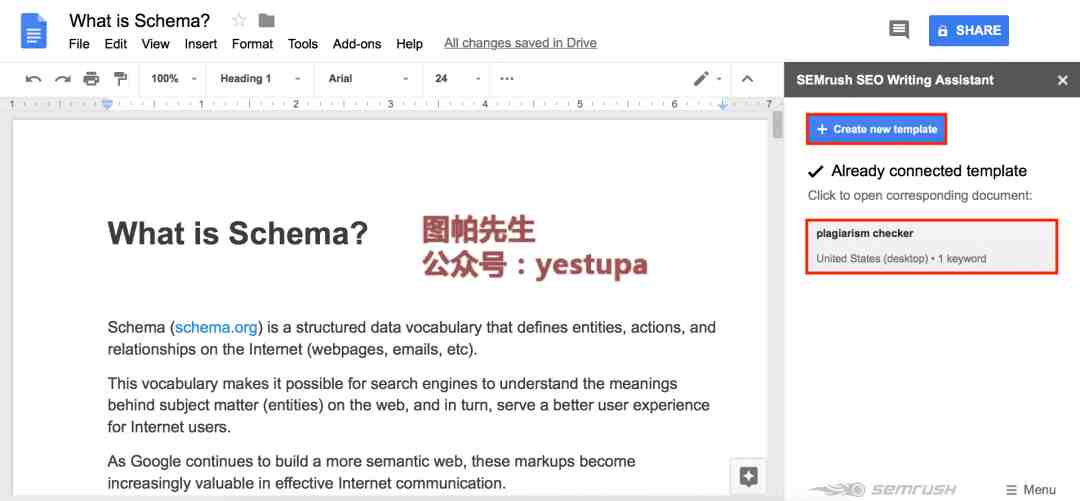Open the Edit menu
Screen dimensions: 1080x501
[x=116, y=43]
